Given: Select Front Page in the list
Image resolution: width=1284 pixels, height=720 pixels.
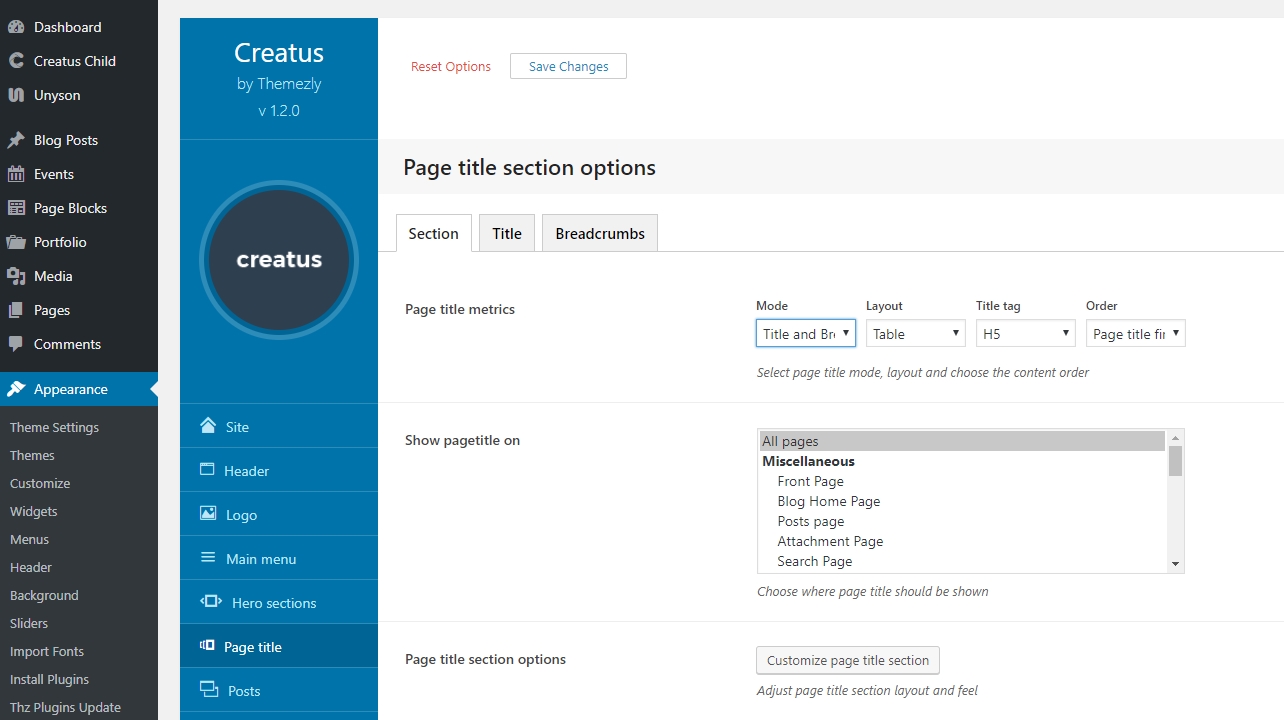Looking at the screenshot, I should (x=811, y=481).
